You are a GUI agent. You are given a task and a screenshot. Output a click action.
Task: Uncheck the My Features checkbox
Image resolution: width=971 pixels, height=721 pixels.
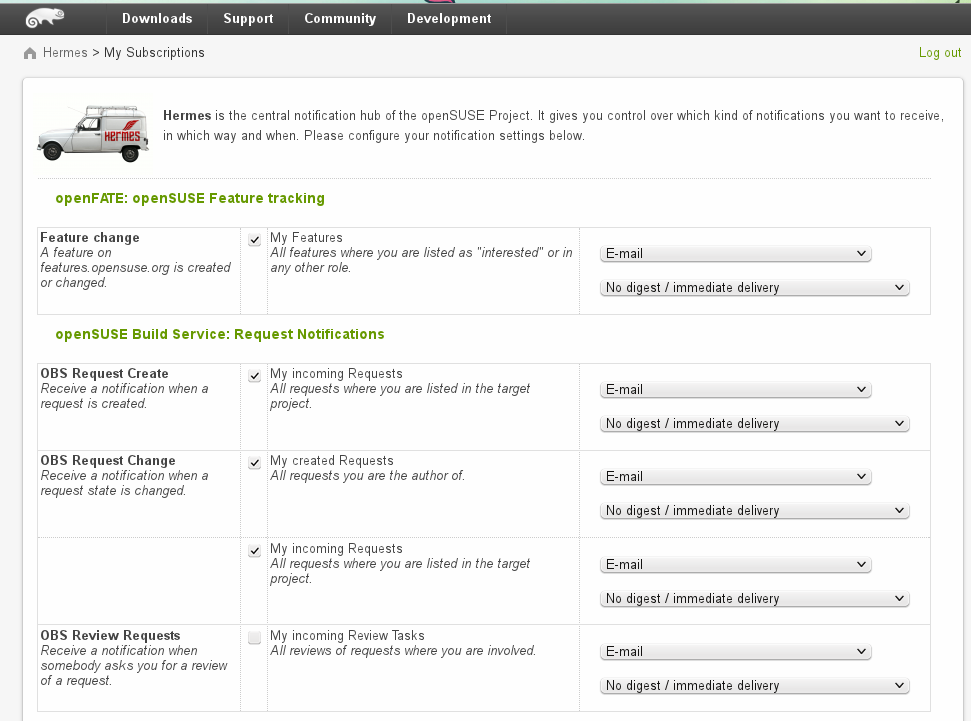[255, 240]
